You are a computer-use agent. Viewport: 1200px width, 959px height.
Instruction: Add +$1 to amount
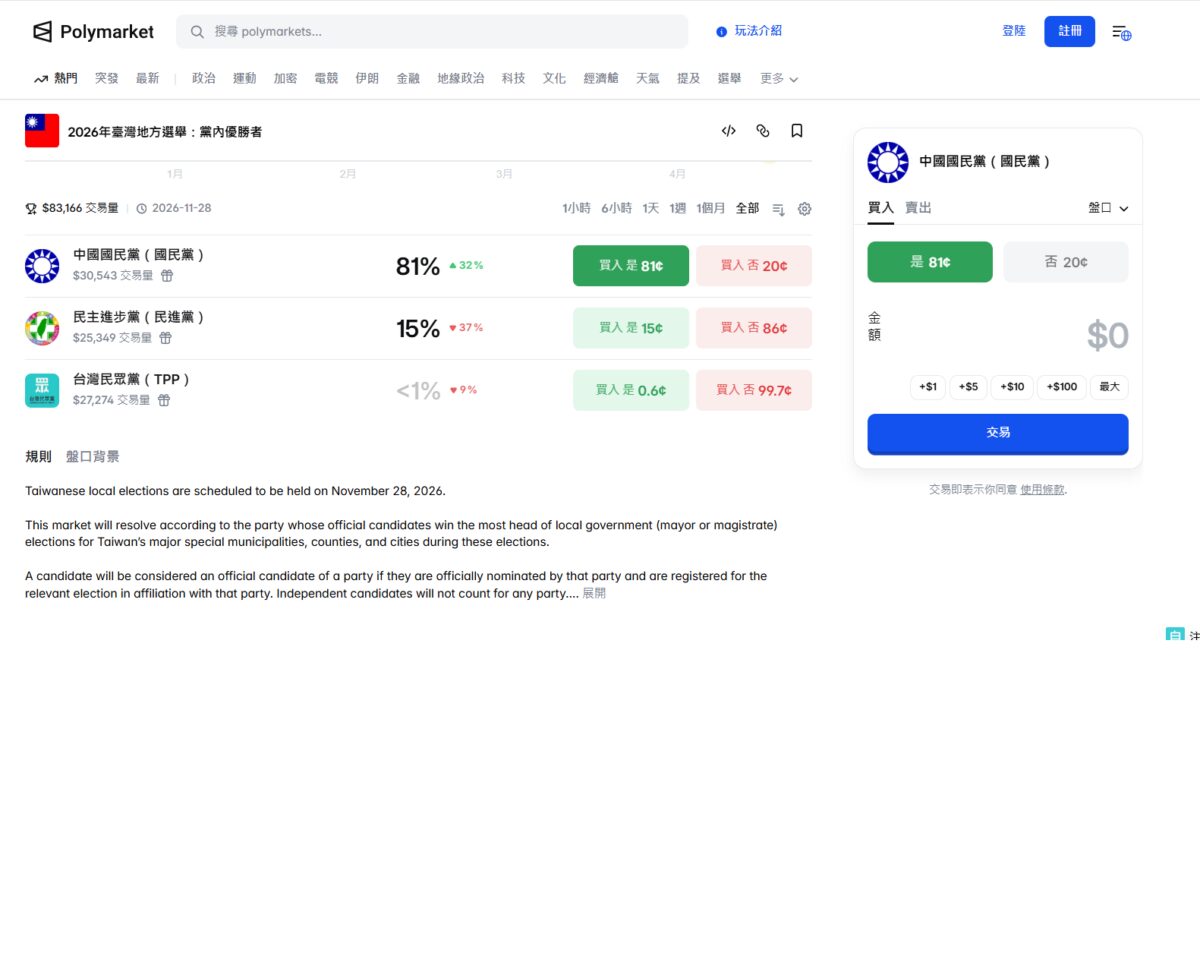click(x=928, y=387)
